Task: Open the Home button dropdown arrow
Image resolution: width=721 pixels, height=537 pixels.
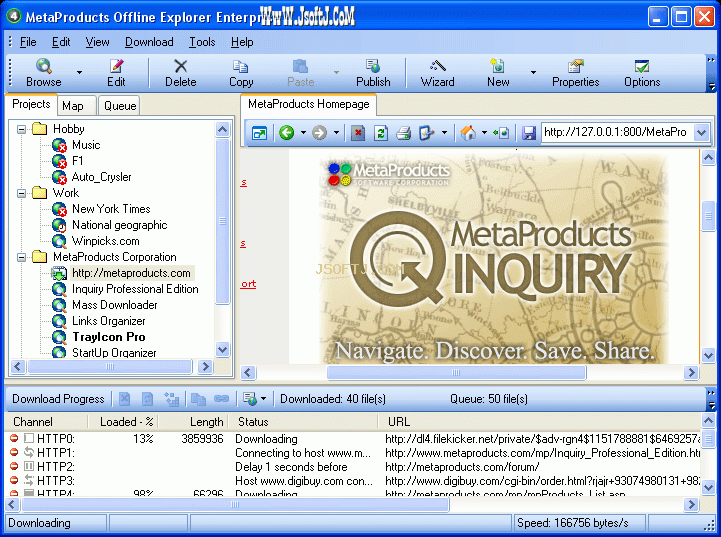Action: pyautogui.click(x=484, y=133)
